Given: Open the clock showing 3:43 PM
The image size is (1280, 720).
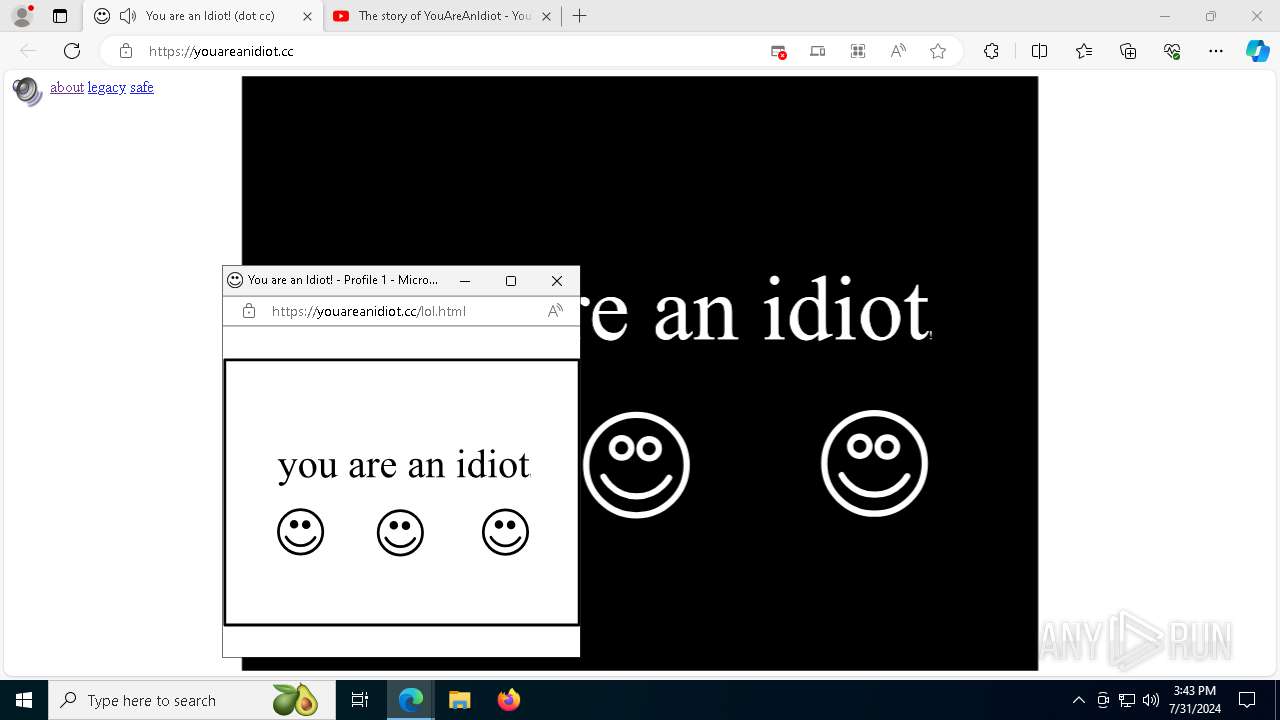Looking at the screenshot, I should [1195, 700].
